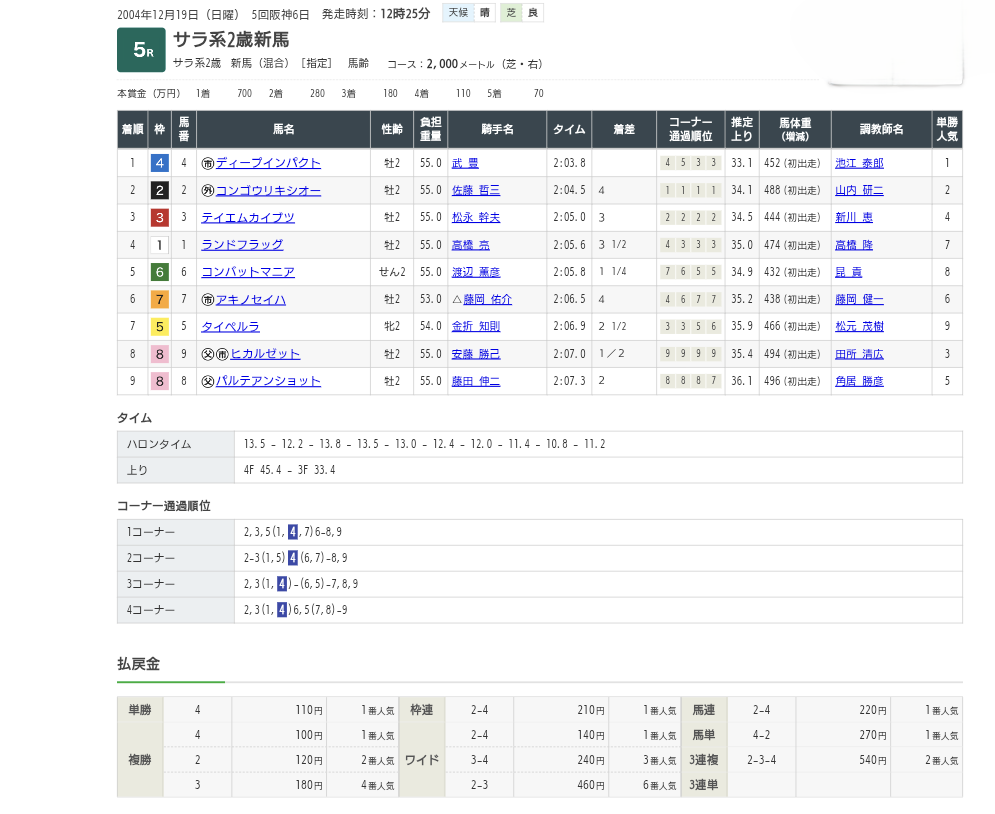The image size is (995, 814).
Task: Open trainer 池江 泰郎's link
Action: click(859, 163)
